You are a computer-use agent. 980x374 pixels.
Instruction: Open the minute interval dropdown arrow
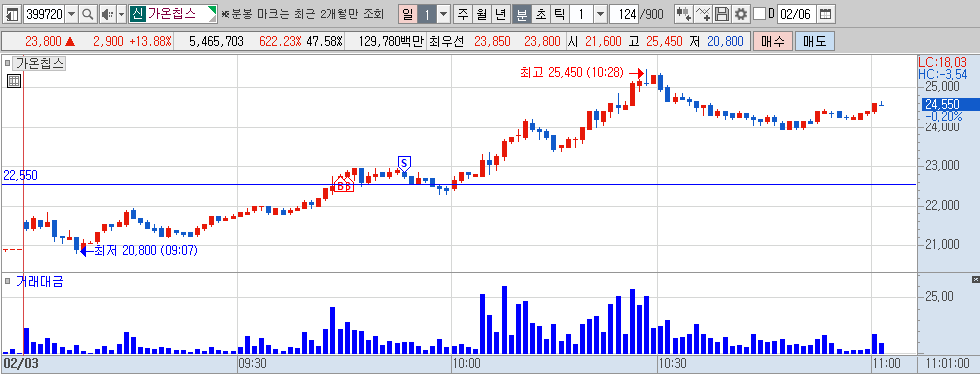pyautogui.click(x=600, y=13)
